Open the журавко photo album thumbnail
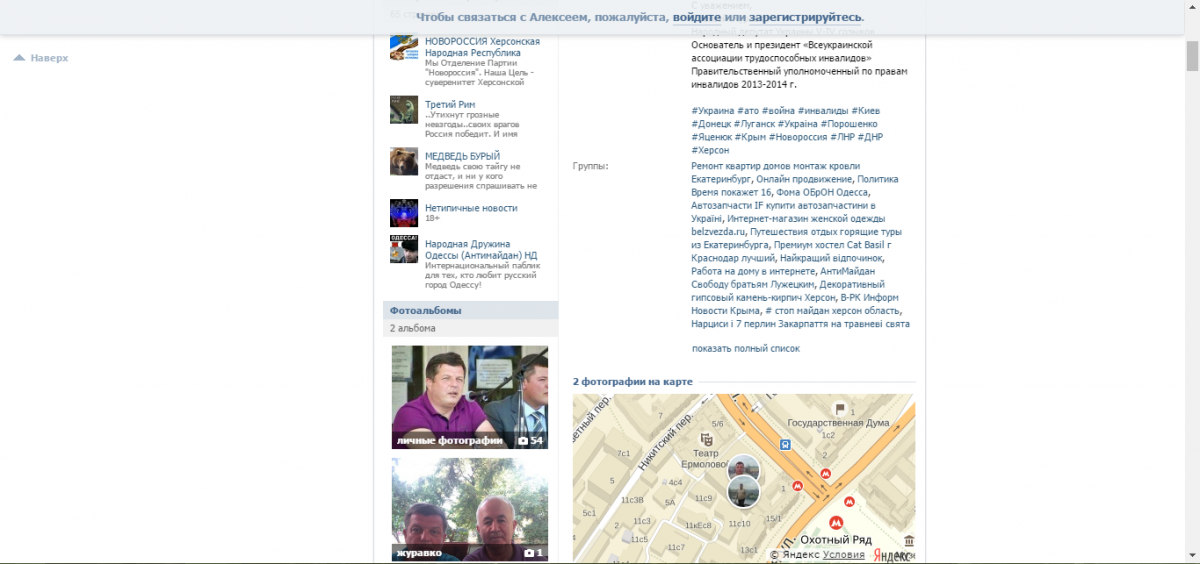Screen dimensions: 1200x564 470,509
